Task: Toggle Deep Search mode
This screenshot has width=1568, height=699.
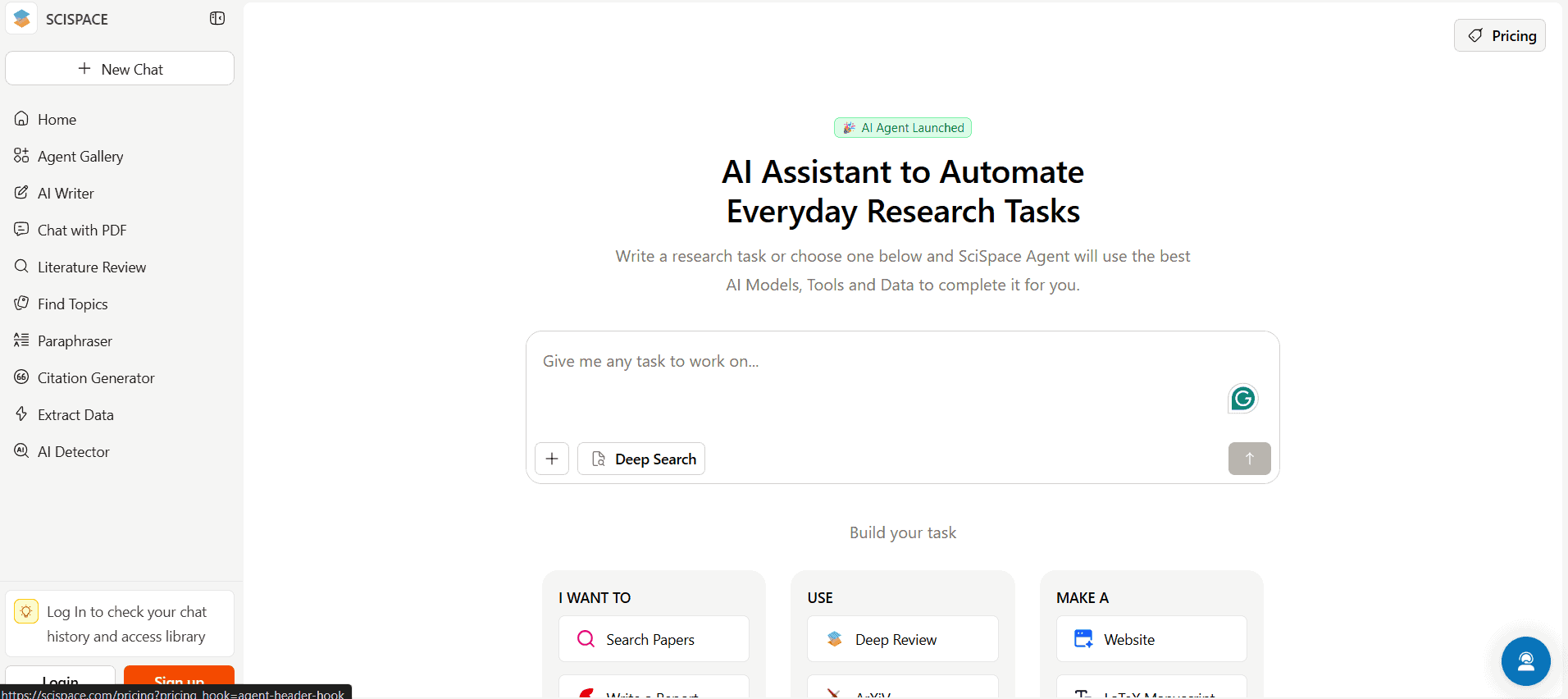Action: 641,459
